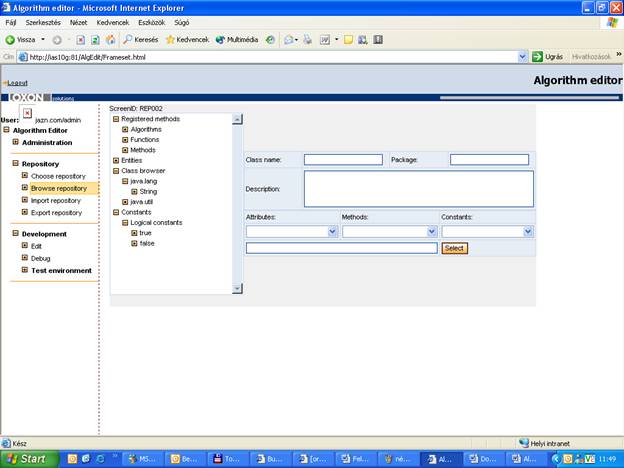624x468 pixels.
Task: Open the Eszközök menu
Action: tap(151, 21)
